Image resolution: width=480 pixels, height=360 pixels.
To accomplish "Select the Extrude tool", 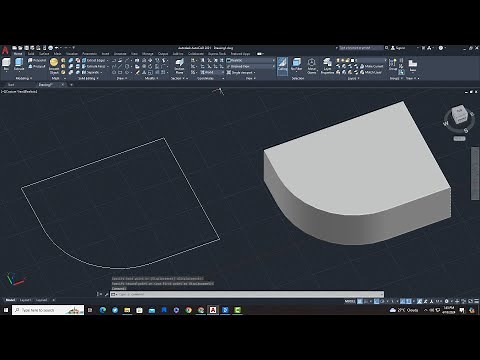I will (19, 64).
